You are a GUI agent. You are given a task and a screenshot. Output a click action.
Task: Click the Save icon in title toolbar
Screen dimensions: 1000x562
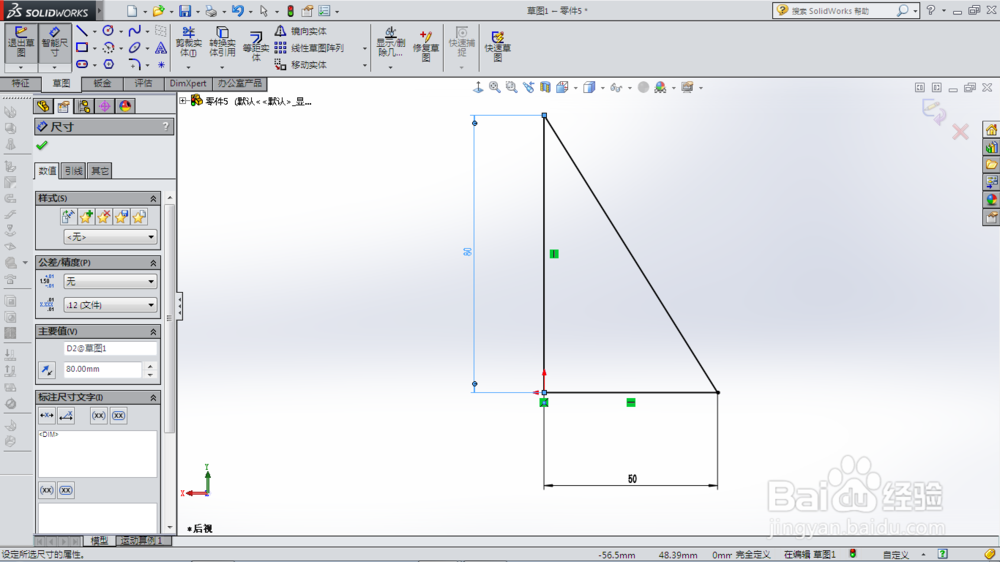(x=185, y=11)
